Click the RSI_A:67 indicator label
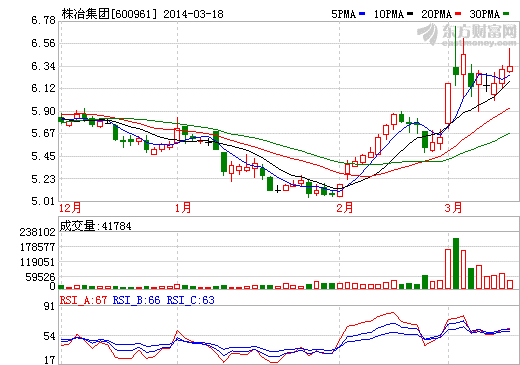 83,300
